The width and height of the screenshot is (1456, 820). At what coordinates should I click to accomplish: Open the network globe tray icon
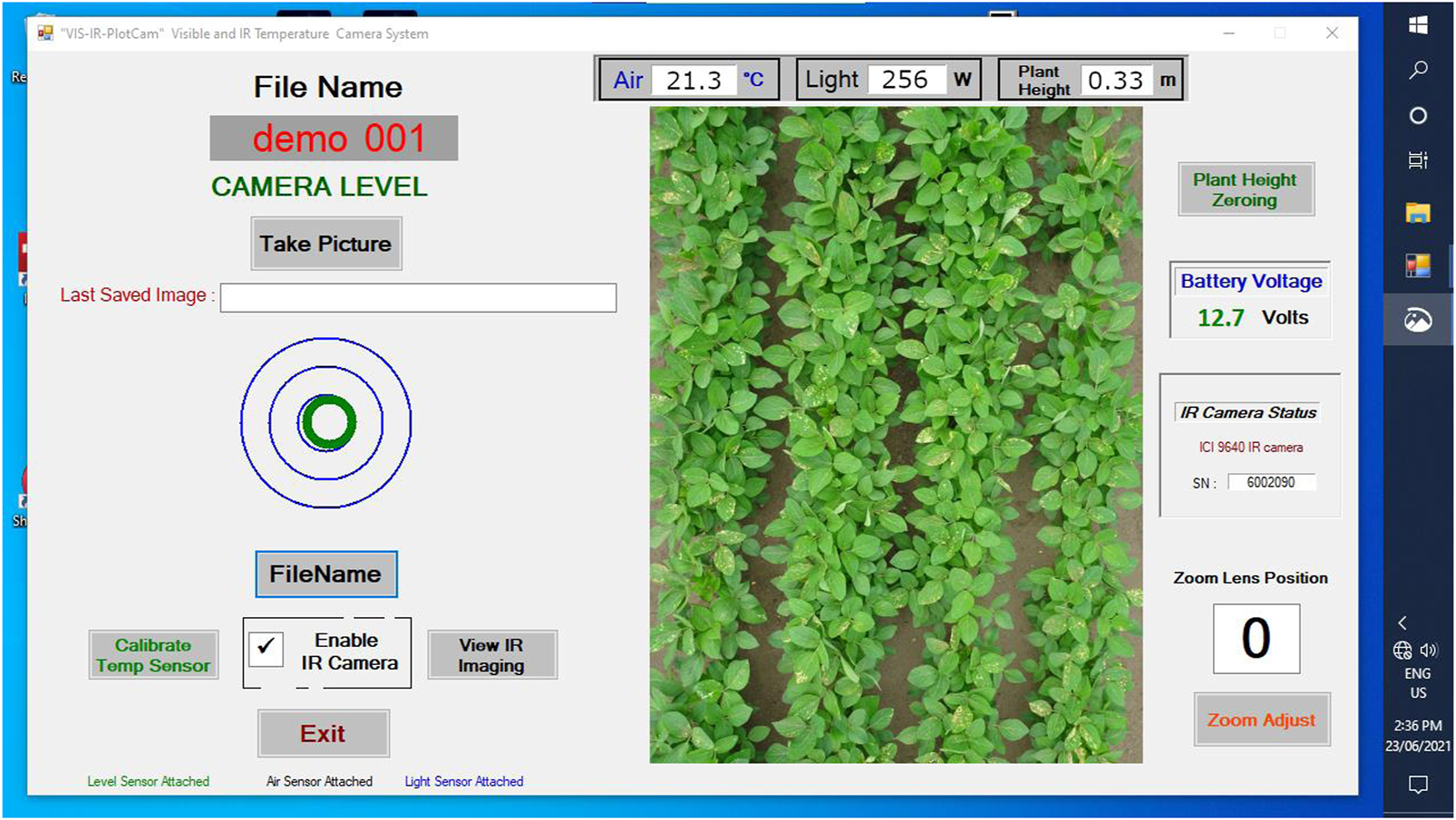(x=1403, y=650)
